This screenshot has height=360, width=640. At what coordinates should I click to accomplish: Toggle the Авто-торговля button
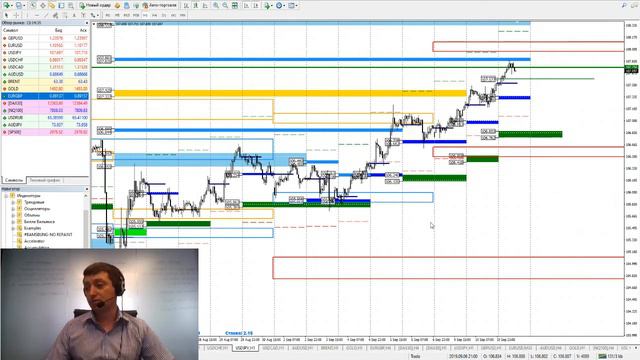pyautogui.click(x=159, y=5)
